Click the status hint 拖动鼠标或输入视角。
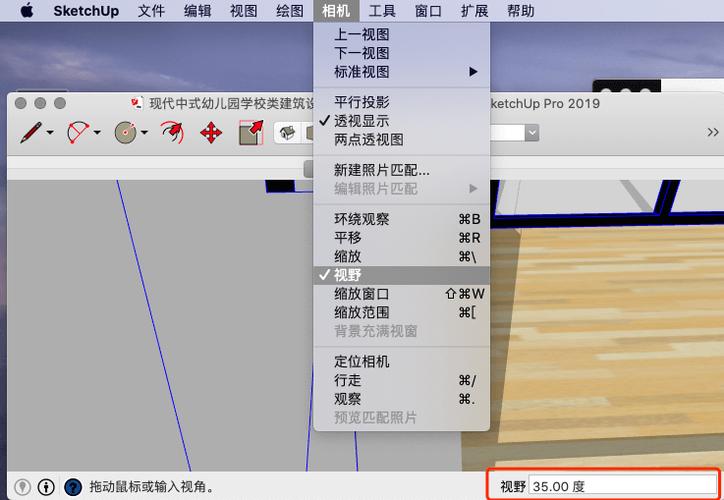The width and height of the screenshot is (724, 500). [x=152, y=486]
